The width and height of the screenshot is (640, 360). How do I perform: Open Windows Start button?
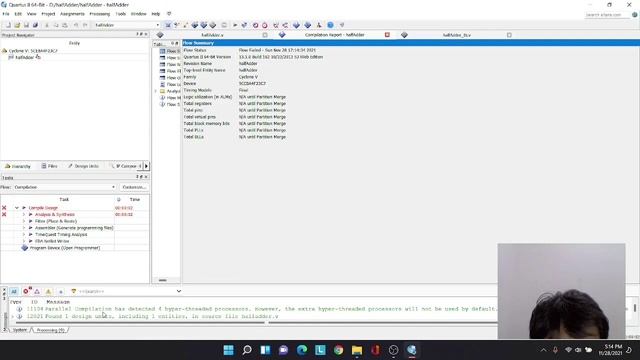(229, 350)
